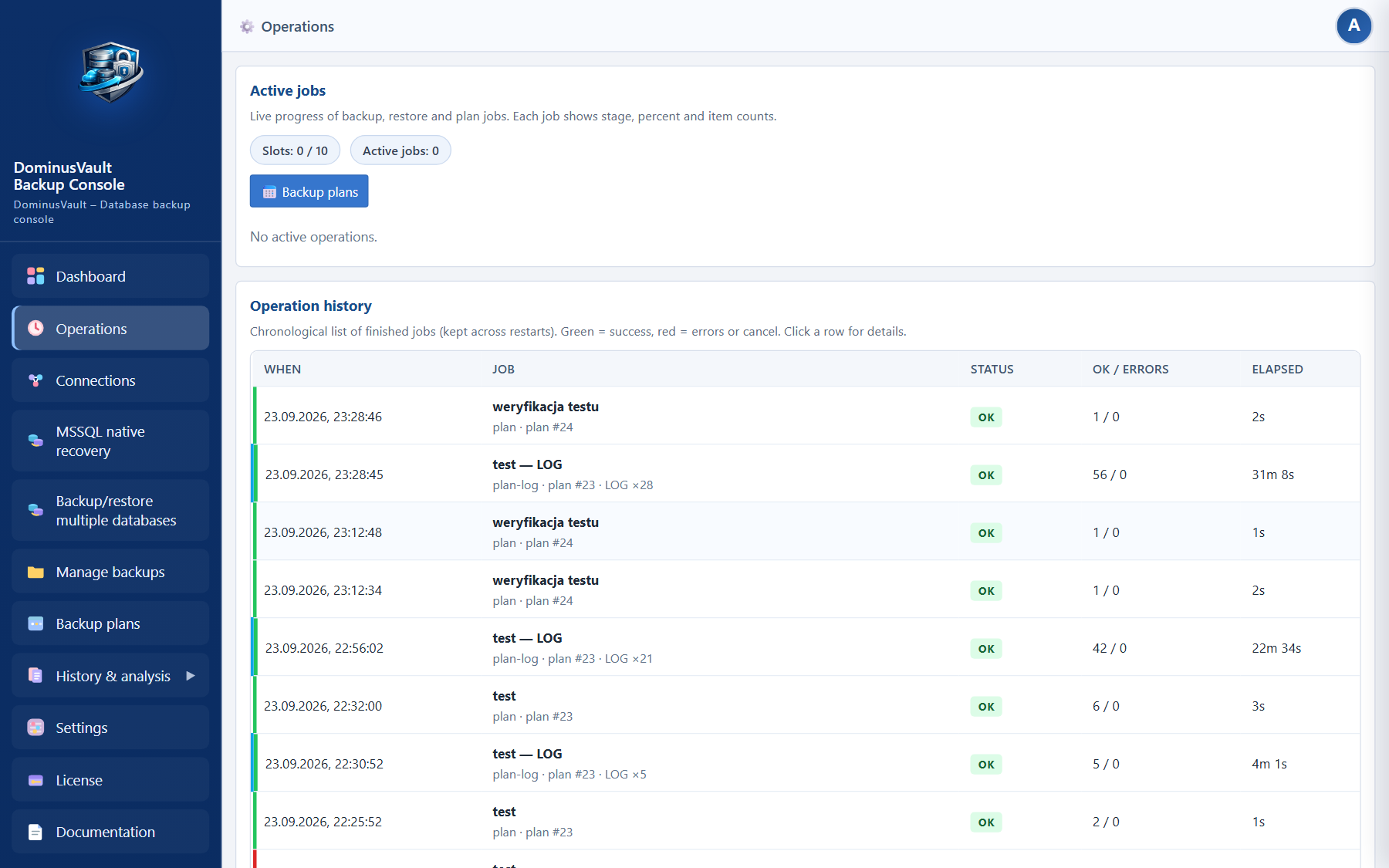Screen dimensions: 1389x868
Task: Click OK status on 22:56:02 row
Action: click(986, 649)
